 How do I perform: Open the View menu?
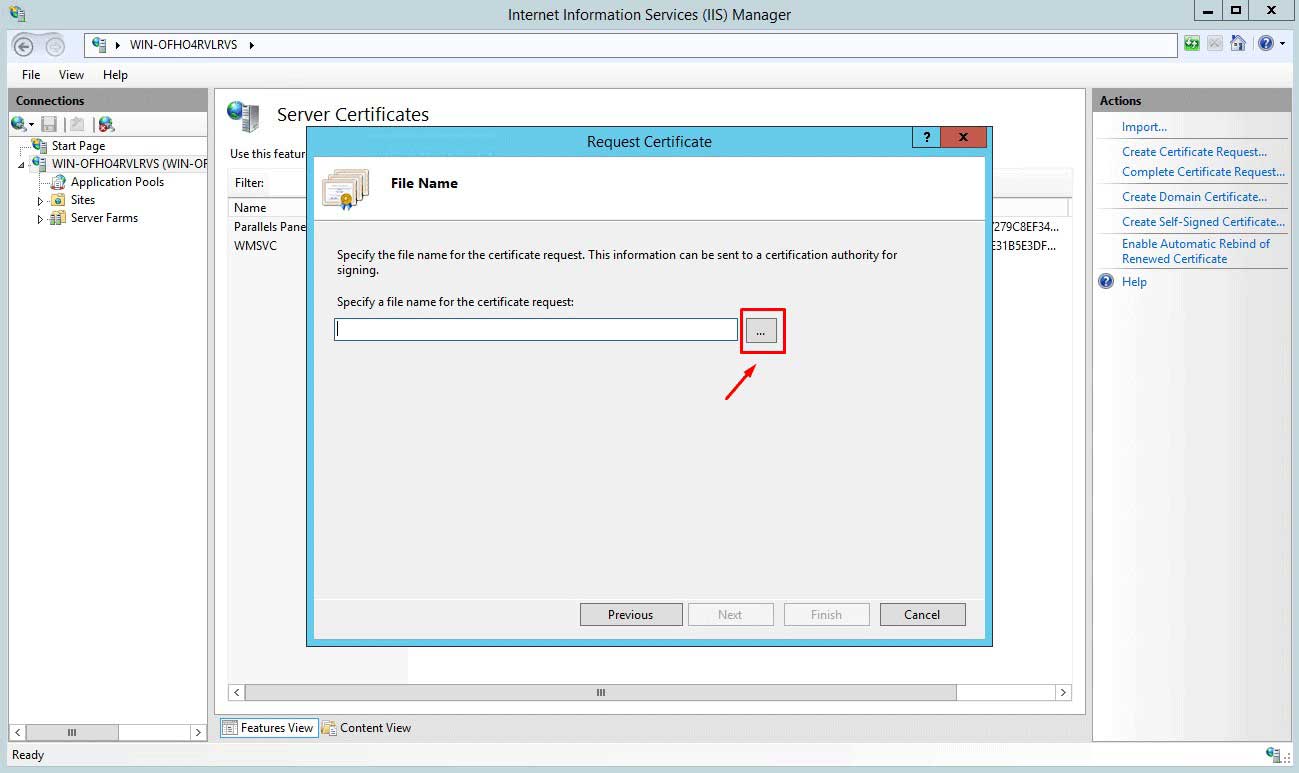click(71, 75)
